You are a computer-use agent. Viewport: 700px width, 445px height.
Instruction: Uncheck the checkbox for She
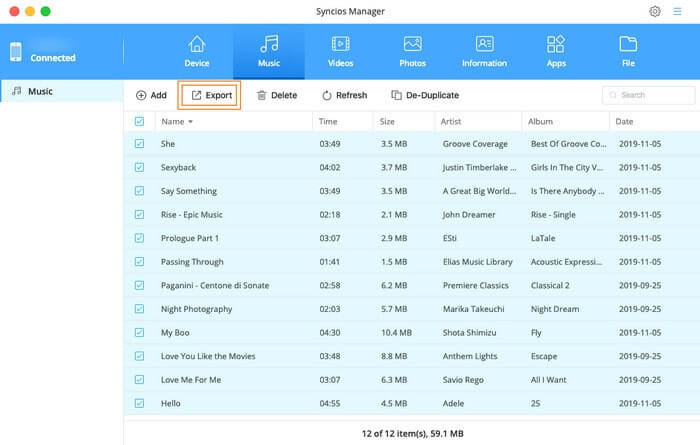coord(139,144)
